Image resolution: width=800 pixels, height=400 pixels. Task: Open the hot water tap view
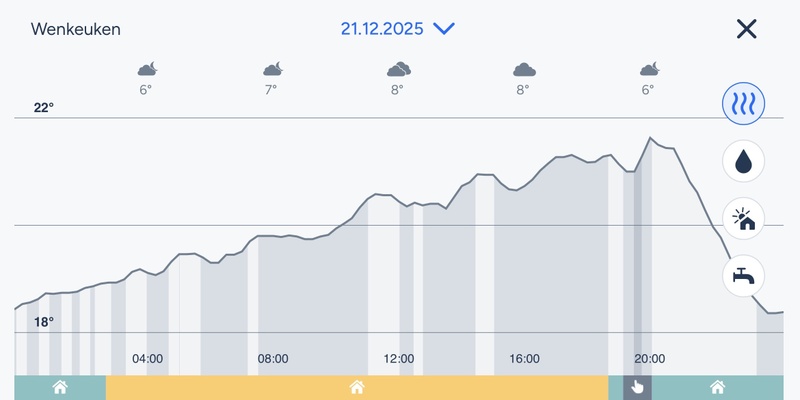coord(743,274)
